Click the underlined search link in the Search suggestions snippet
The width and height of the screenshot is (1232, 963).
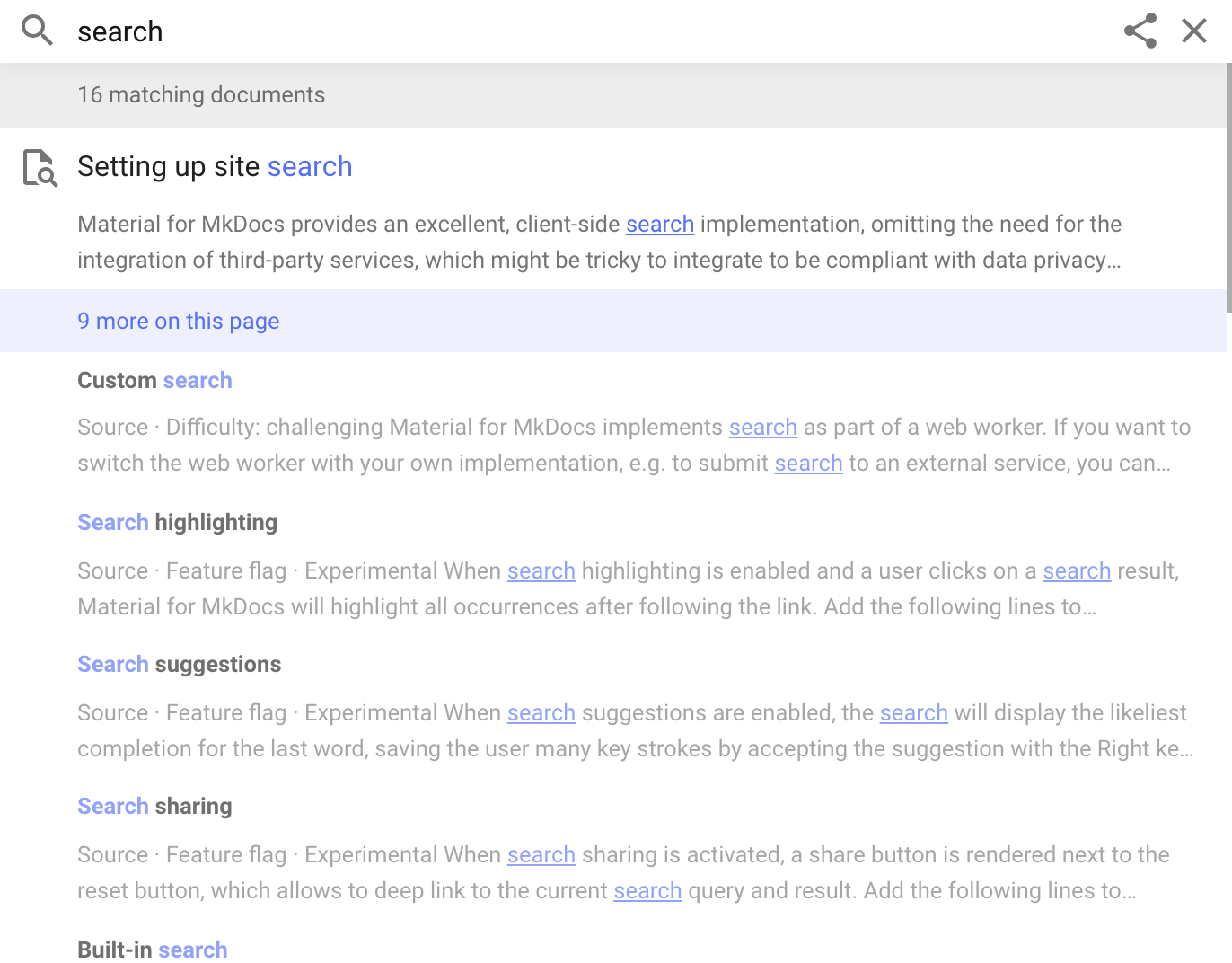point(541,712)
